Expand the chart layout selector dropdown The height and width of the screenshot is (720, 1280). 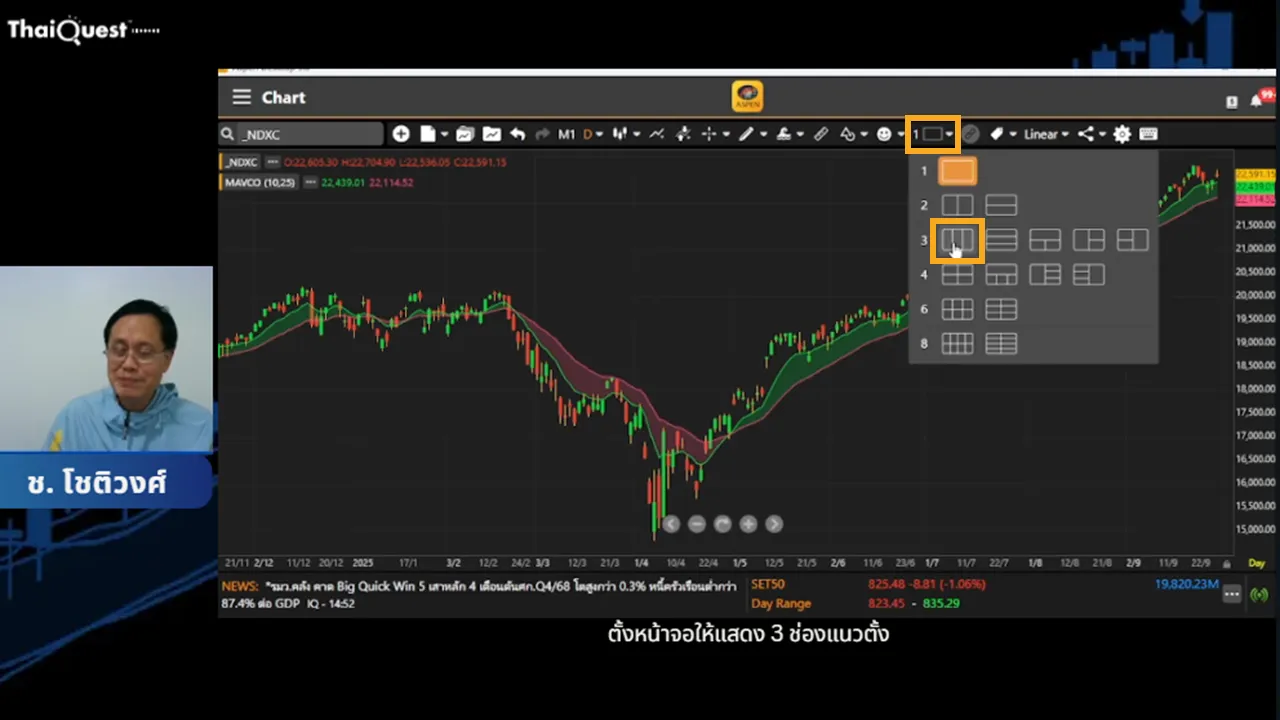[933, 134]
